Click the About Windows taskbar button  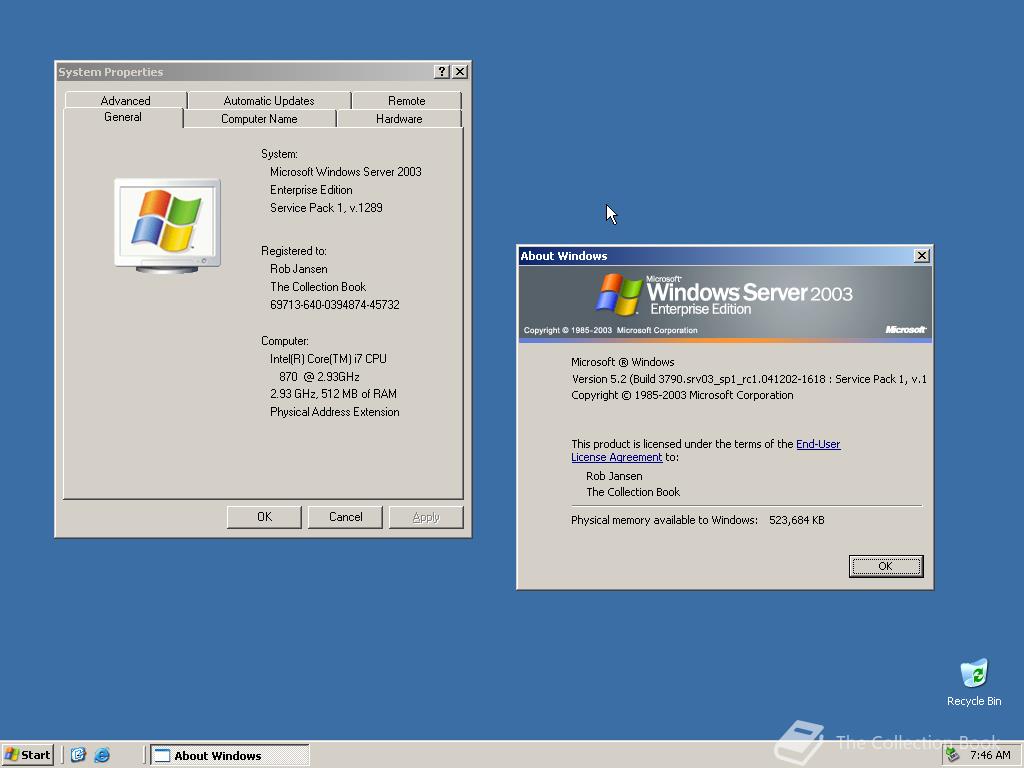[x=230, y=755]
